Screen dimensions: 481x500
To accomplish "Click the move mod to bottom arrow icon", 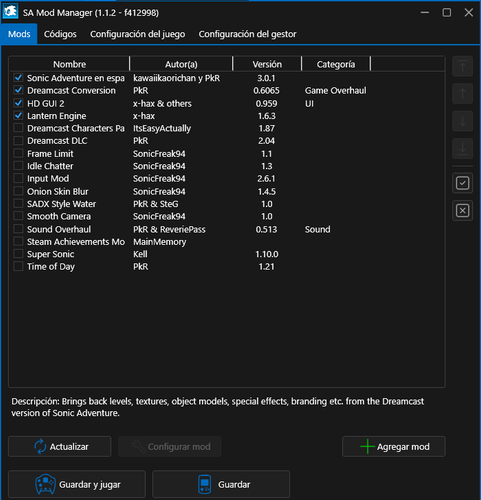I will [462, 149].
